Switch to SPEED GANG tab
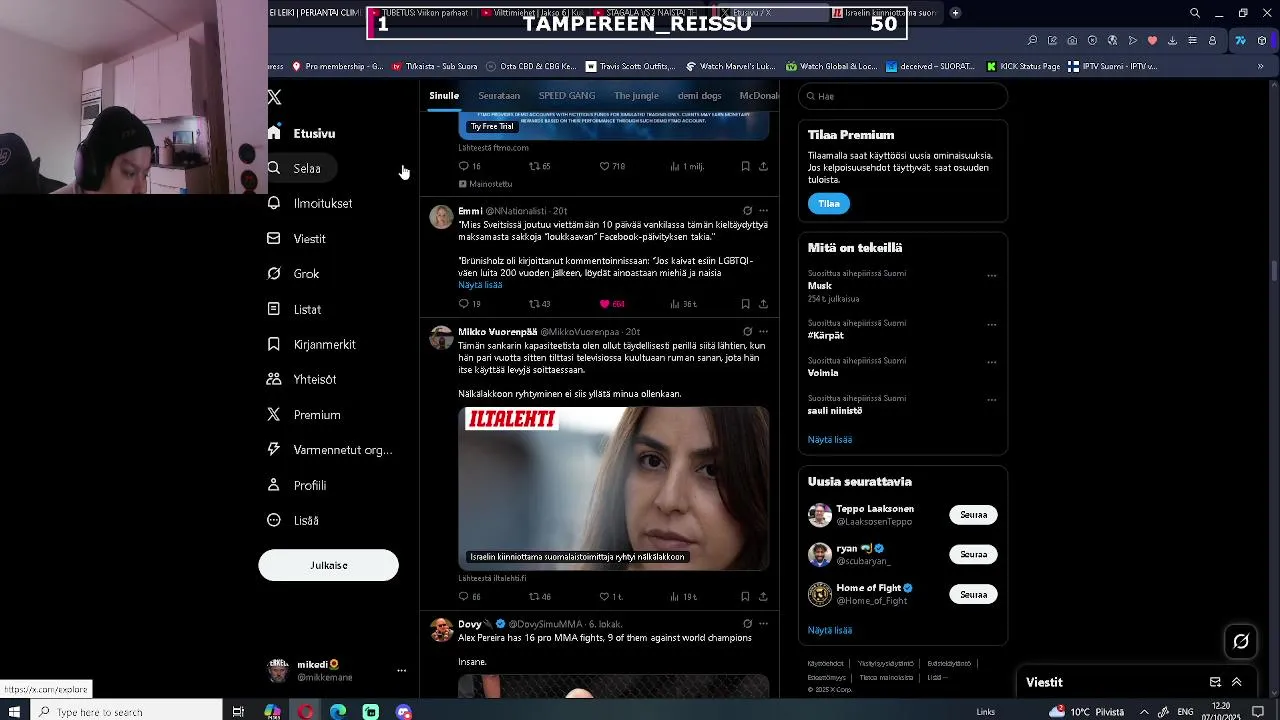Screen dimensions: 1280x720 tap(567, 96)
